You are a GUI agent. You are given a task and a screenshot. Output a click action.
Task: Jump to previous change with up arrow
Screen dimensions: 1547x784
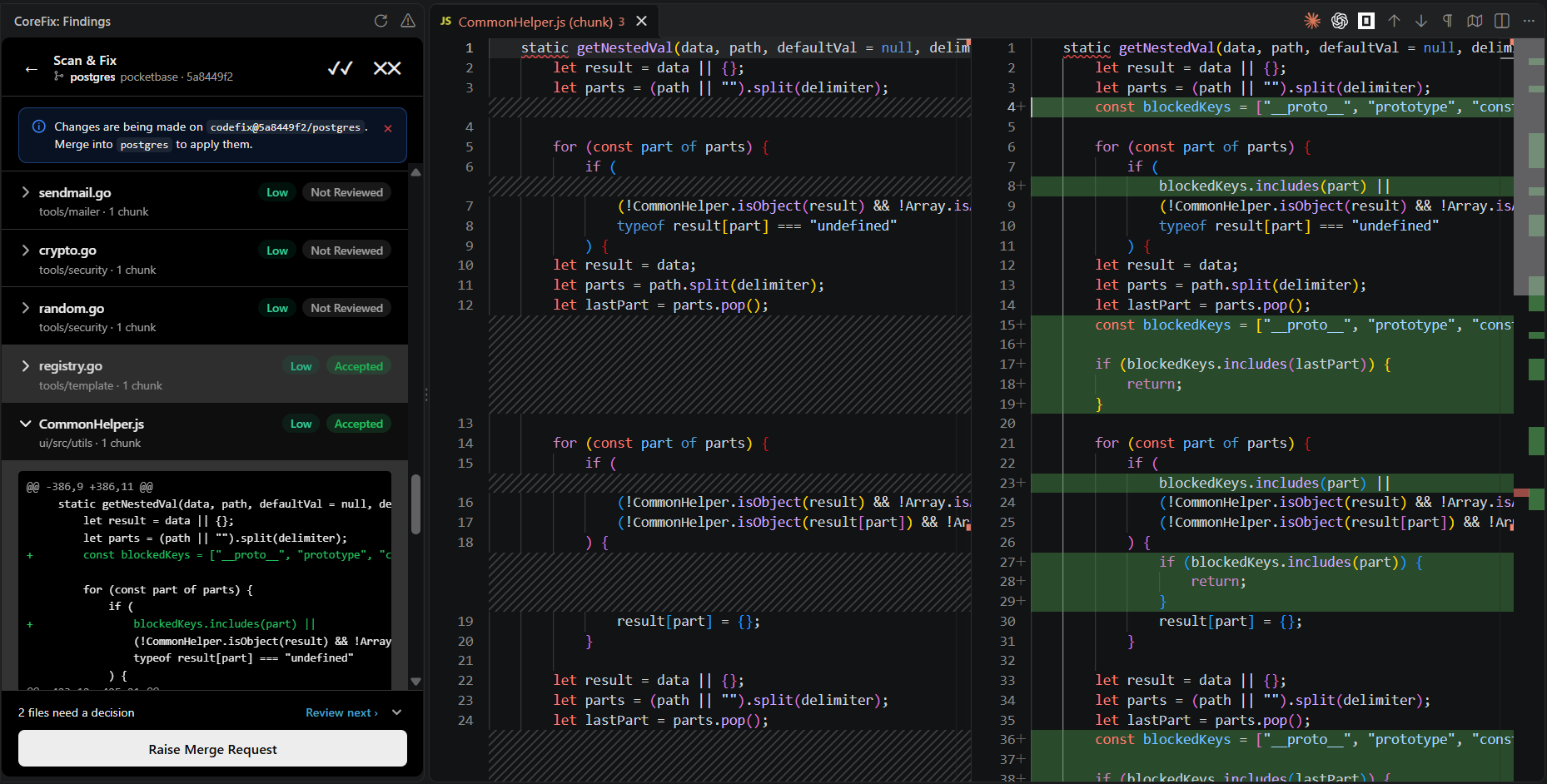1394,21
